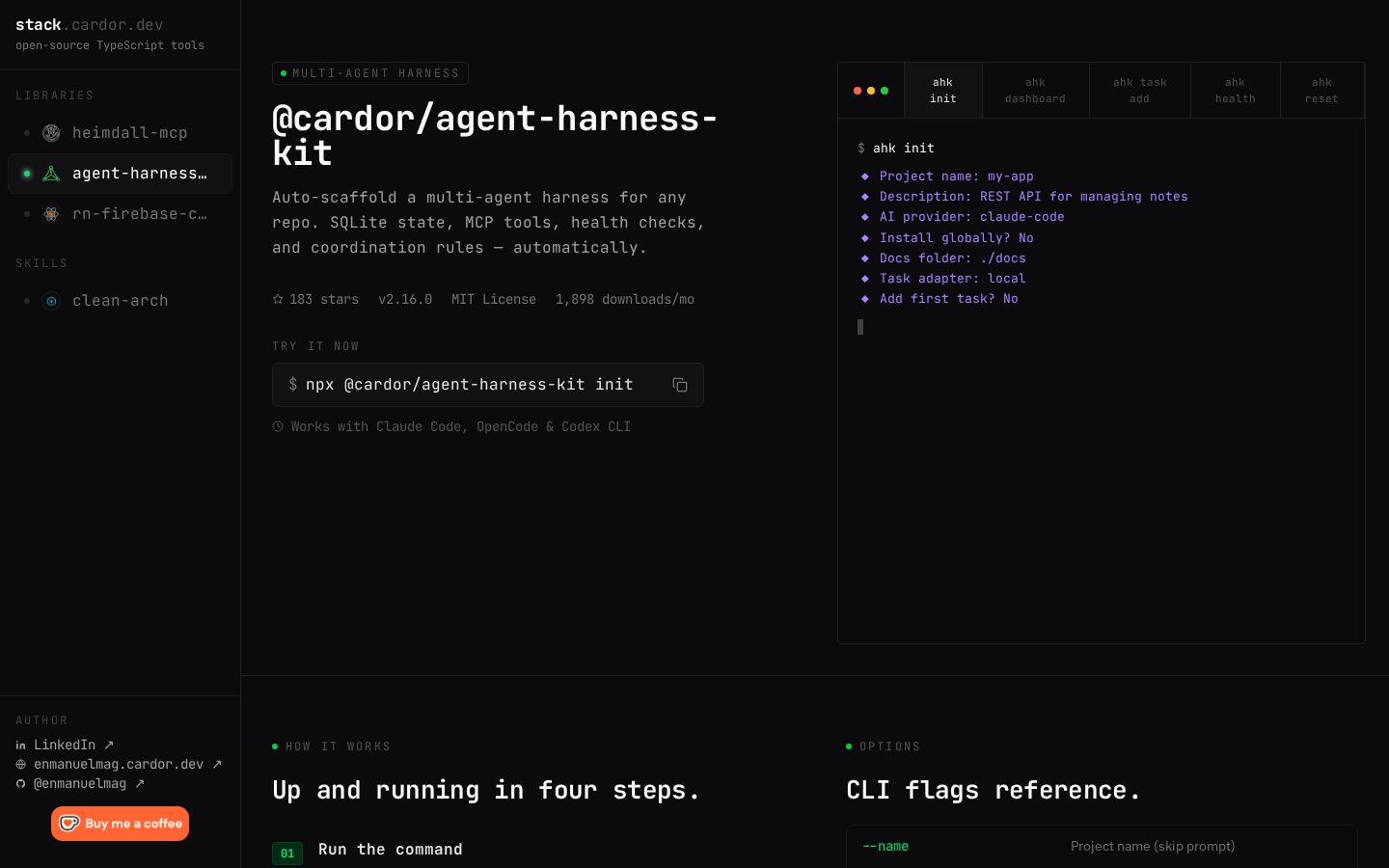Click the Up and running in four steps heading
The width and height of the screenshot is (1389, 868).
[x=486, y=791]
